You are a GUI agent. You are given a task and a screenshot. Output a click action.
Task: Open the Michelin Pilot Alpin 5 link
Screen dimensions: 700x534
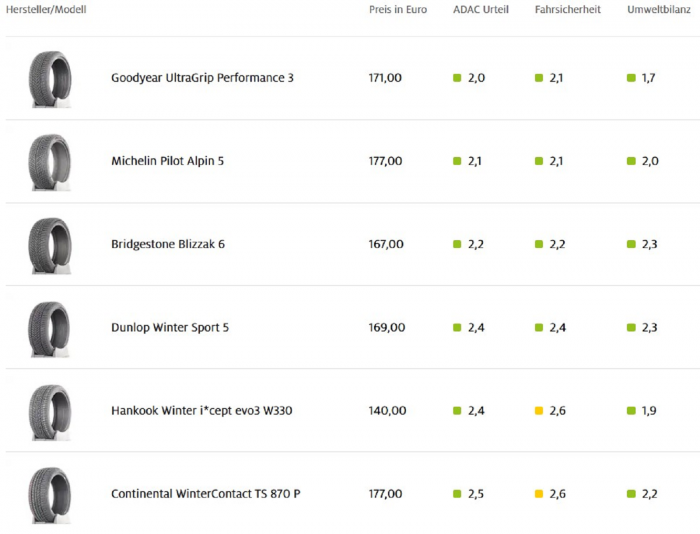(167, 161)
